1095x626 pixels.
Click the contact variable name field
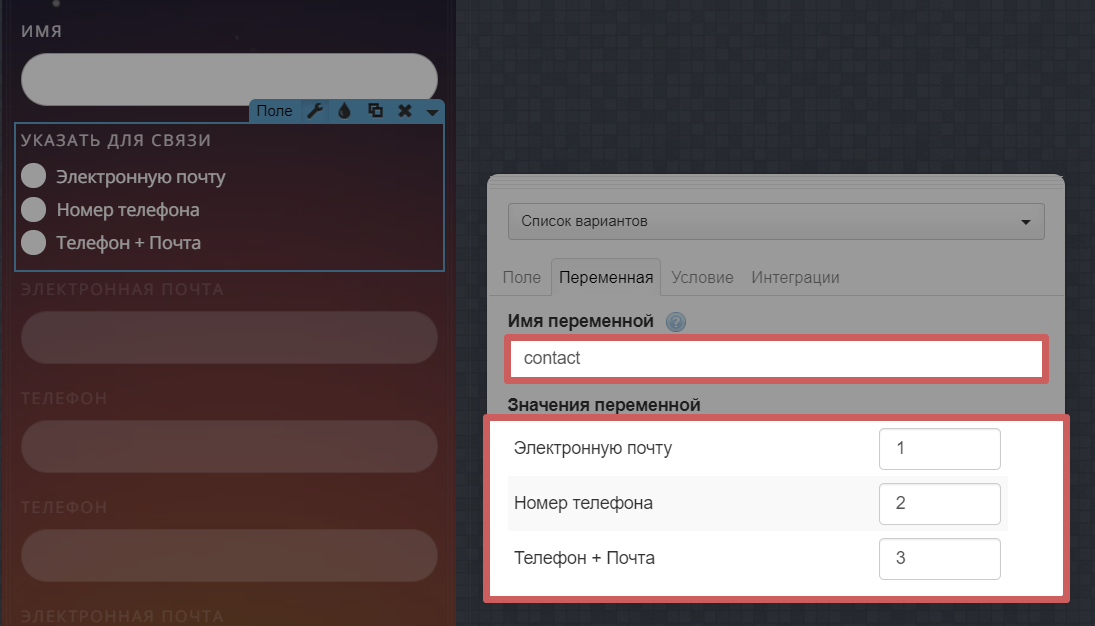tap(776, 358)
